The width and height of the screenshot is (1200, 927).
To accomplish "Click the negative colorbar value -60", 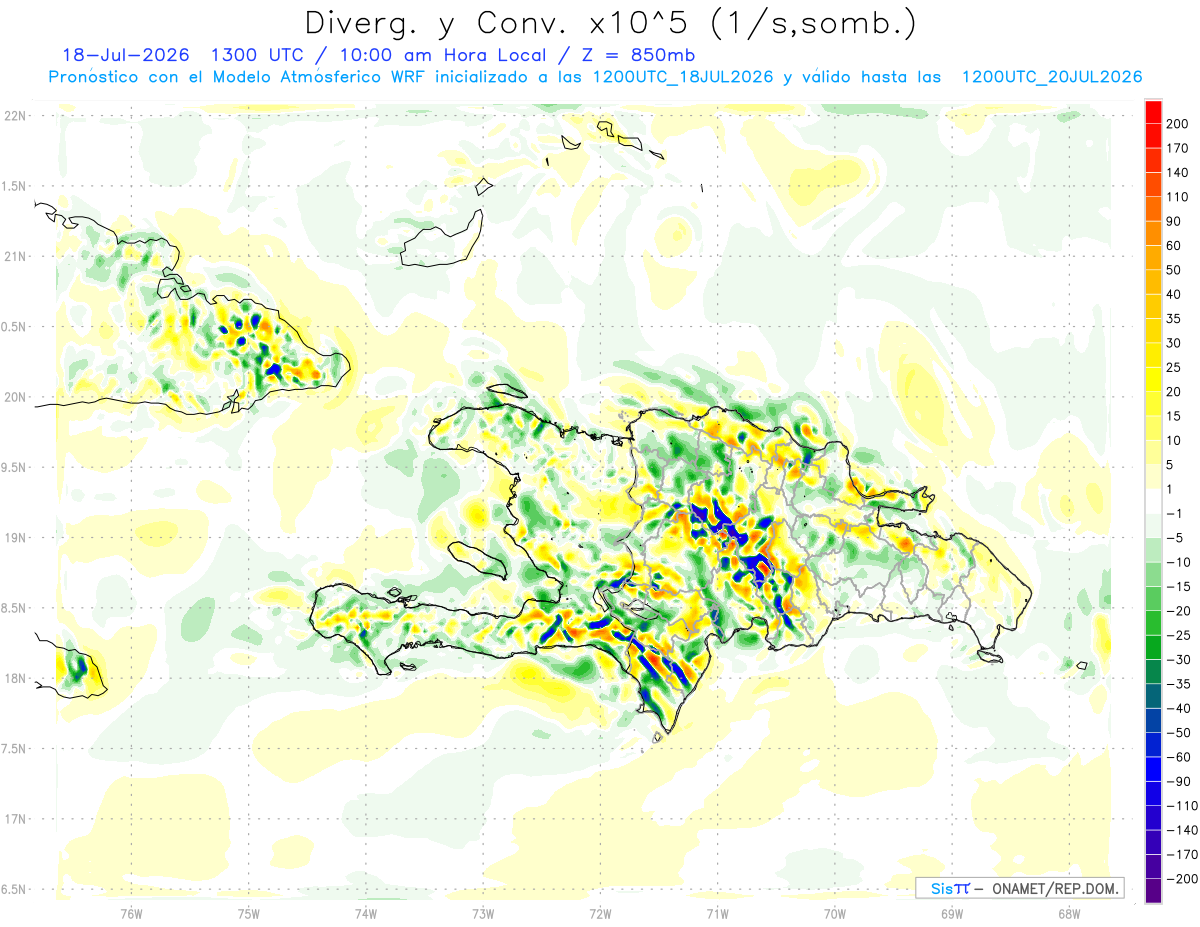I will [1177, 757].
